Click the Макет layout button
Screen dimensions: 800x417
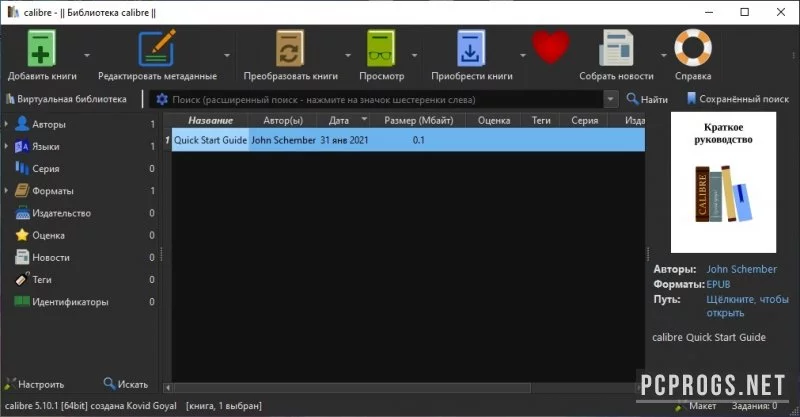(x=696, y=406)
